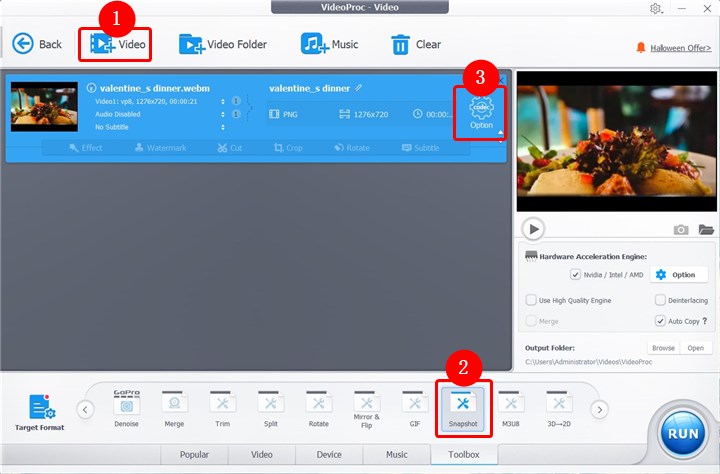
Task: Enable Use High Quality Engine
Action: (x=531, y=300)
